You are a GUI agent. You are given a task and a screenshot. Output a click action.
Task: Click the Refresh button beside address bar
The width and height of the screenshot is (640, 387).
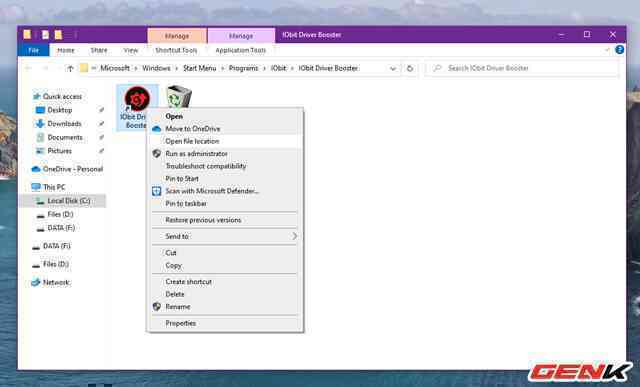410,68
